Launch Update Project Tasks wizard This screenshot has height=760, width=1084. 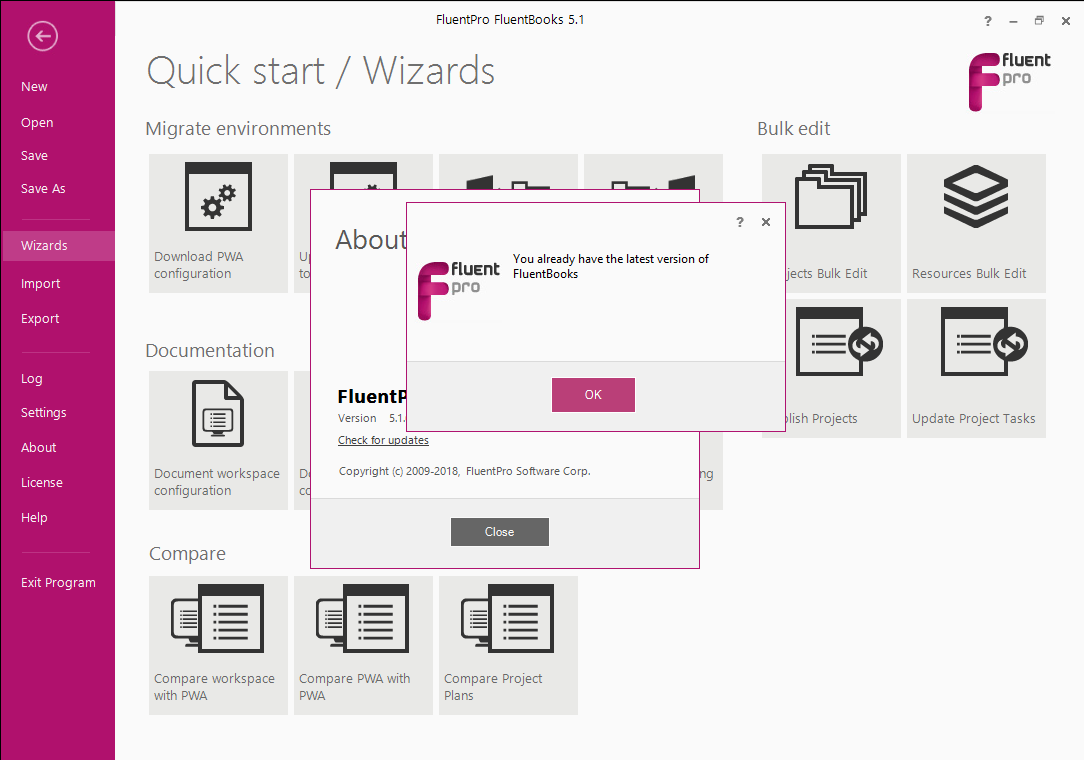click(x=976, y=369)
